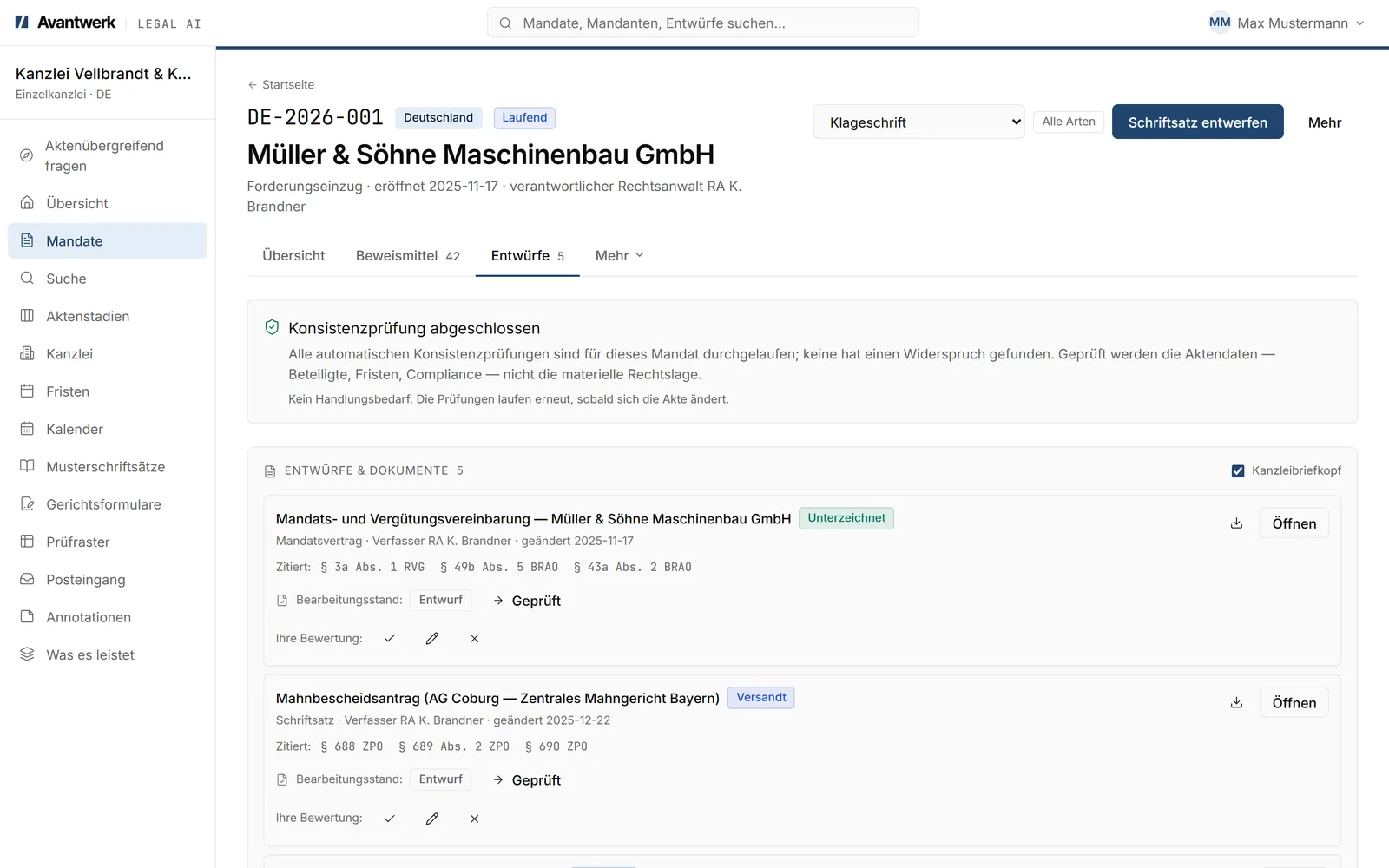
Task: Expand the Mehr tab dropdown
Action: [x=620, y=255]
